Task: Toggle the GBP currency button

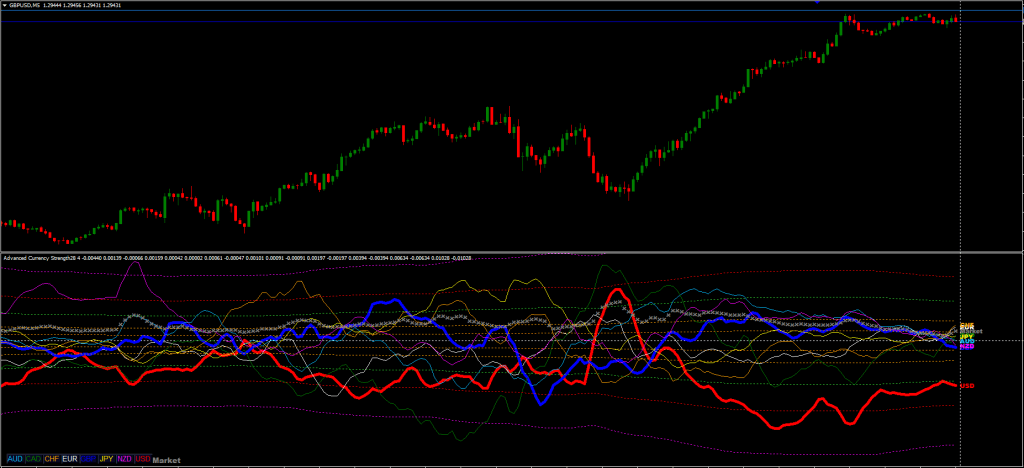Action: (88, 459)
